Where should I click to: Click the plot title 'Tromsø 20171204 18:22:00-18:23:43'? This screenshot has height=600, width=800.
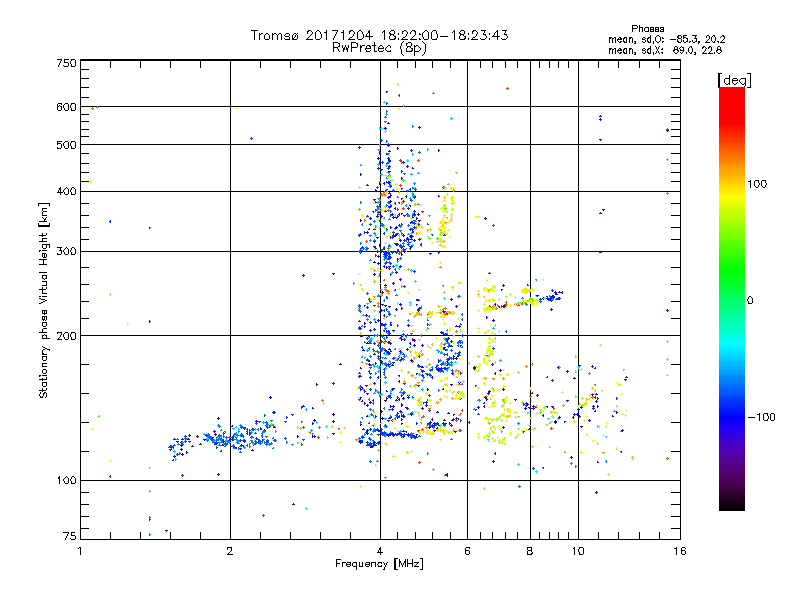pyautogui.click(x=379, y=35)
